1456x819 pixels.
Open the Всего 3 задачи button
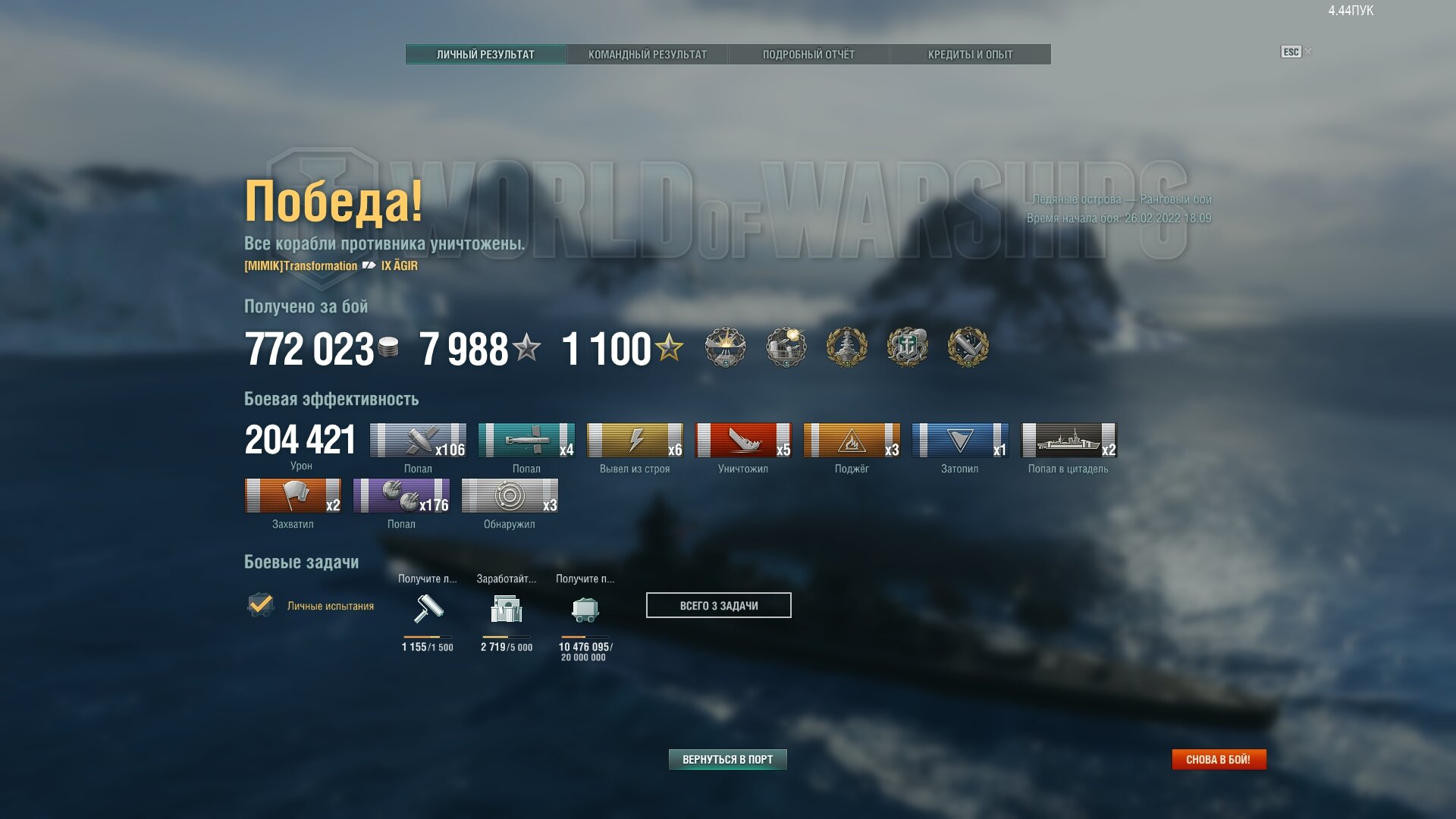[x=719, y=605]
